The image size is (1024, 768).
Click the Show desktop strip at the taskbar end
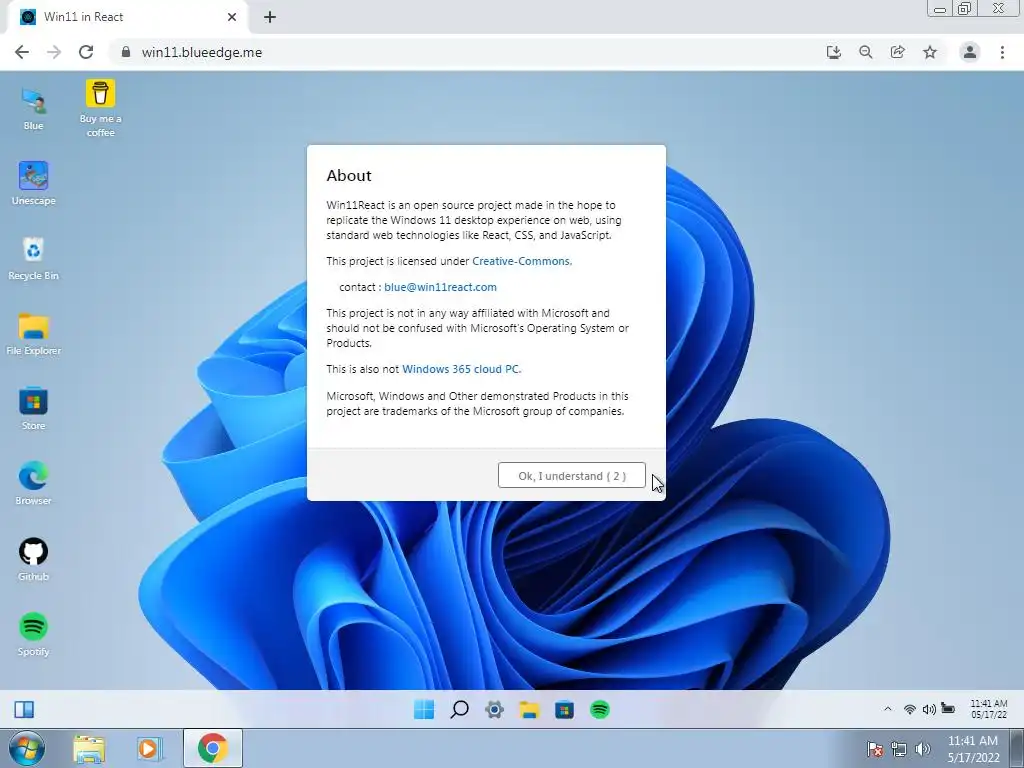tap(1017, 748)
